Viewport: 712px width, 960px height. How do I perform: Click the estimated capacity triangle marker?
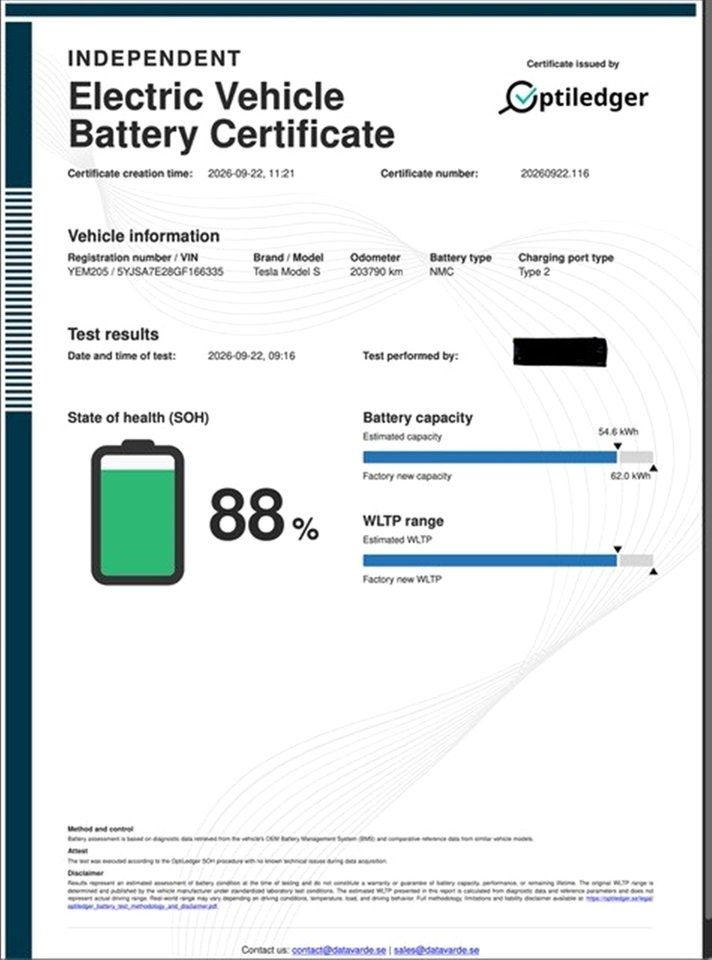(617, 446)
